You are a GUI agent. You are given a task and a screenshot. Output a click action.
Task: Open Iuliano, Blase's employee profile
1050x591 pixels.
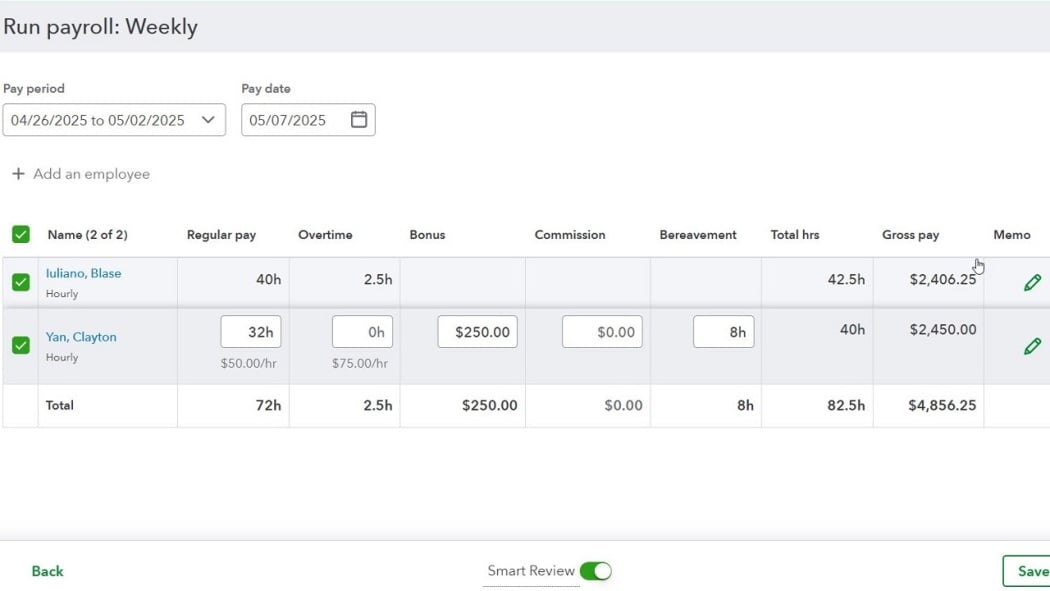click(84, 272)
